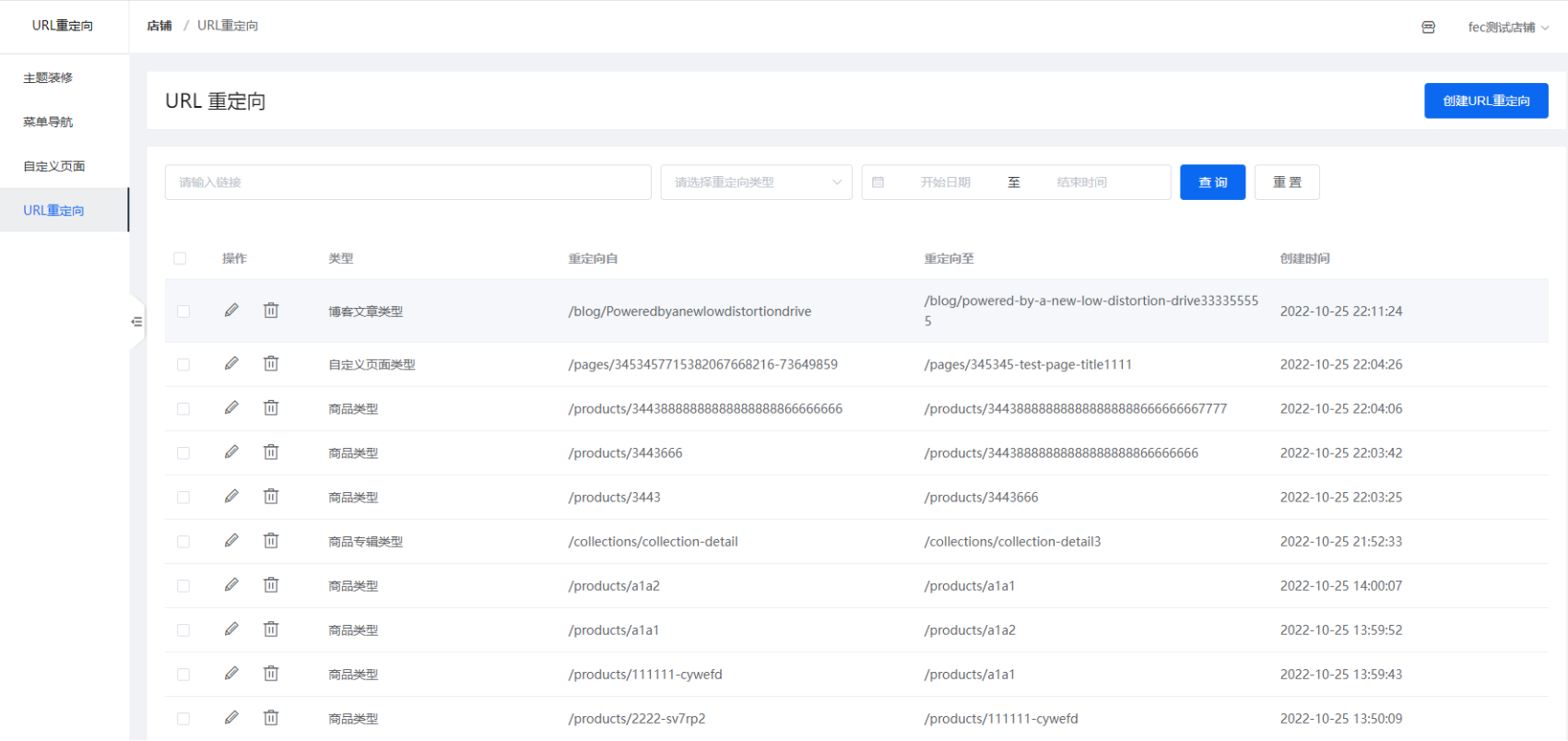1568x741 pixels.
Task: Delete redirect from /products/a1a2
Action: (x=271, y=585)
